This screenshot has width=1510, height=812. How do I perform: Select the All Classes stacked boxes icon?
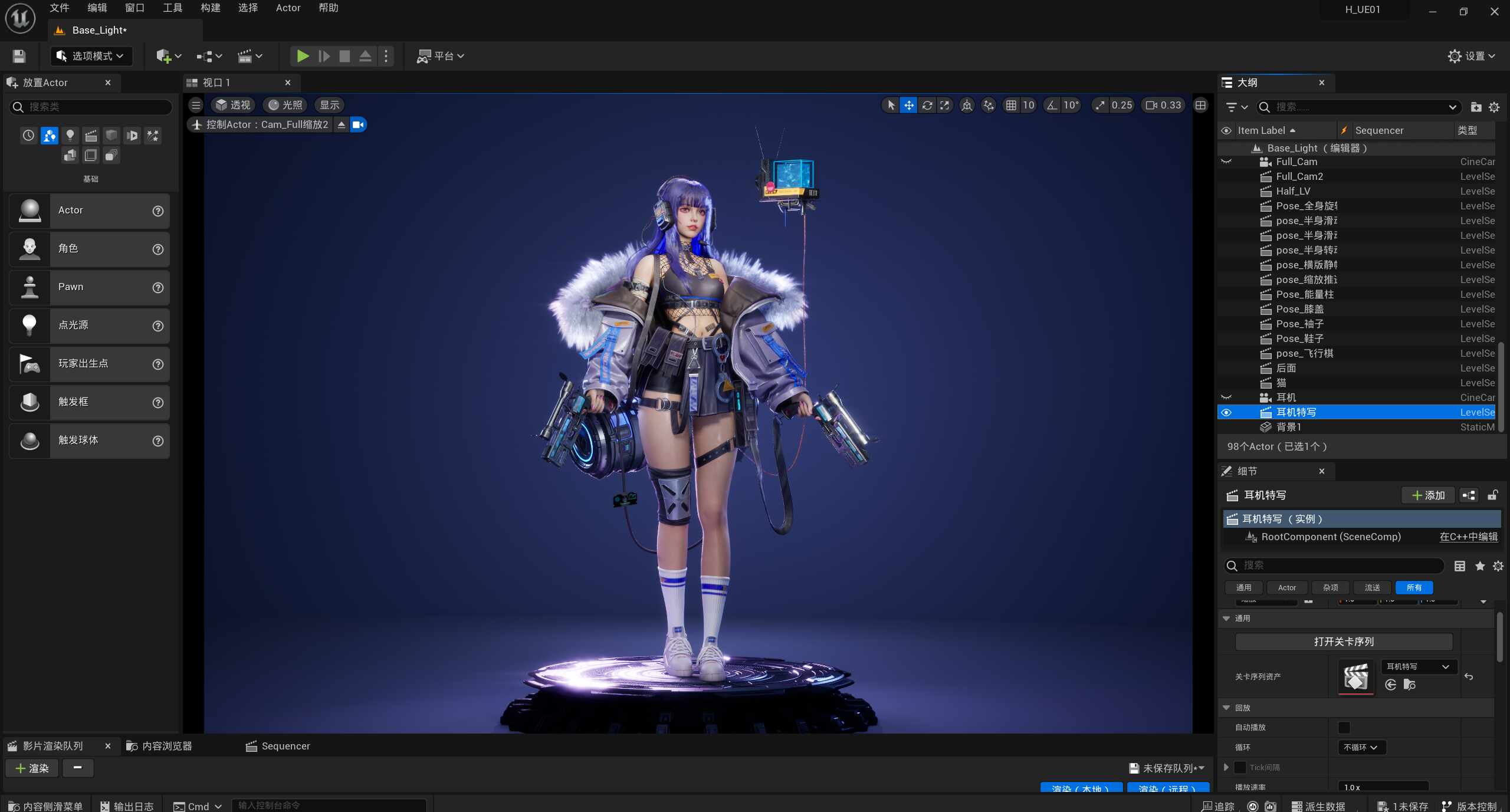tap(111, 155)
